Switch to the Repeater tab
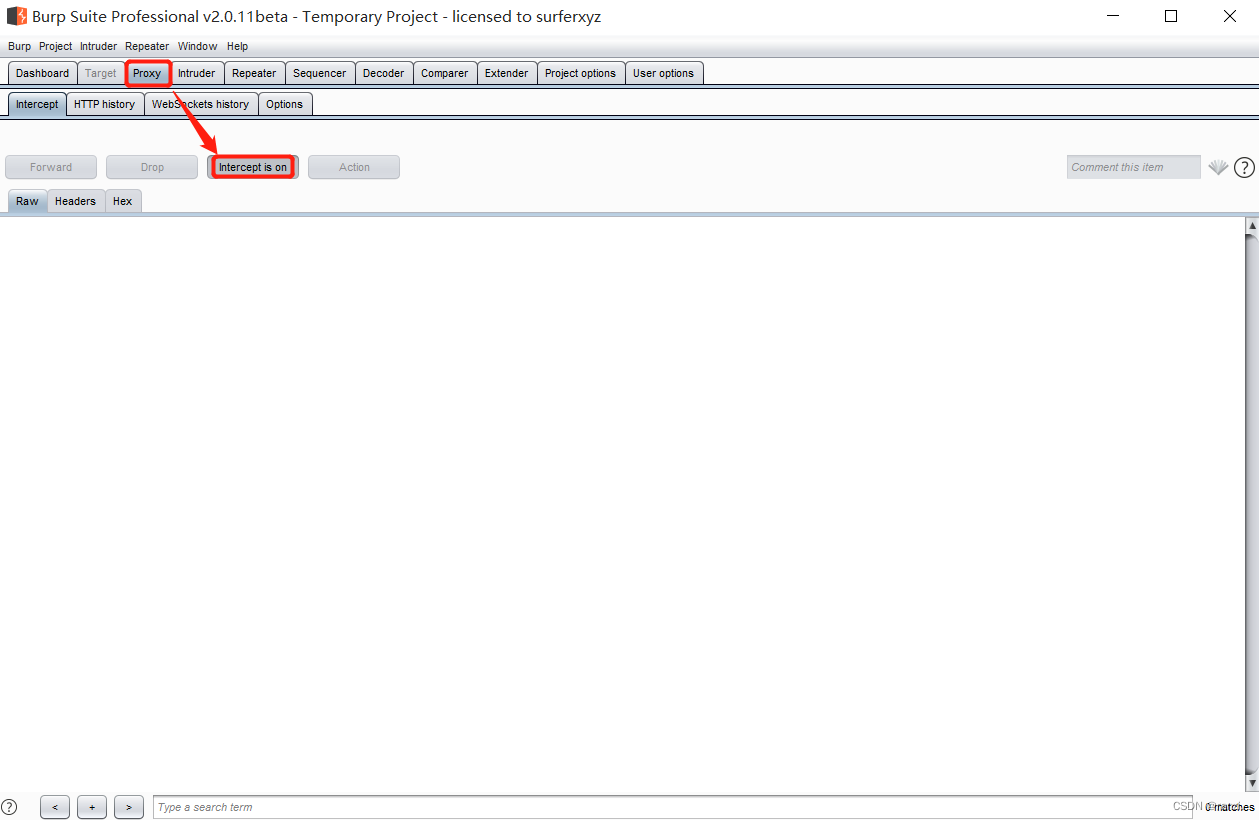 pyautogui.click(x=254, y=73)
